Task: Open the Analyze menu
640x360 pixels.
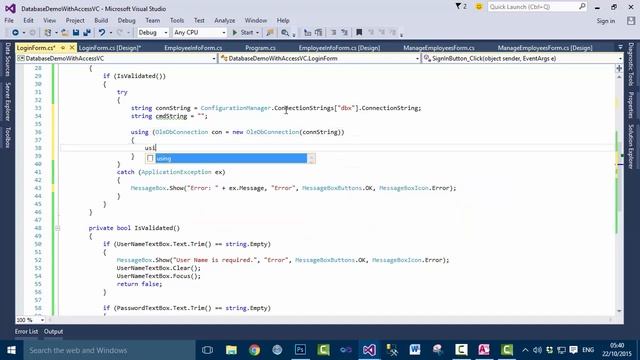Action: [224, 20]
